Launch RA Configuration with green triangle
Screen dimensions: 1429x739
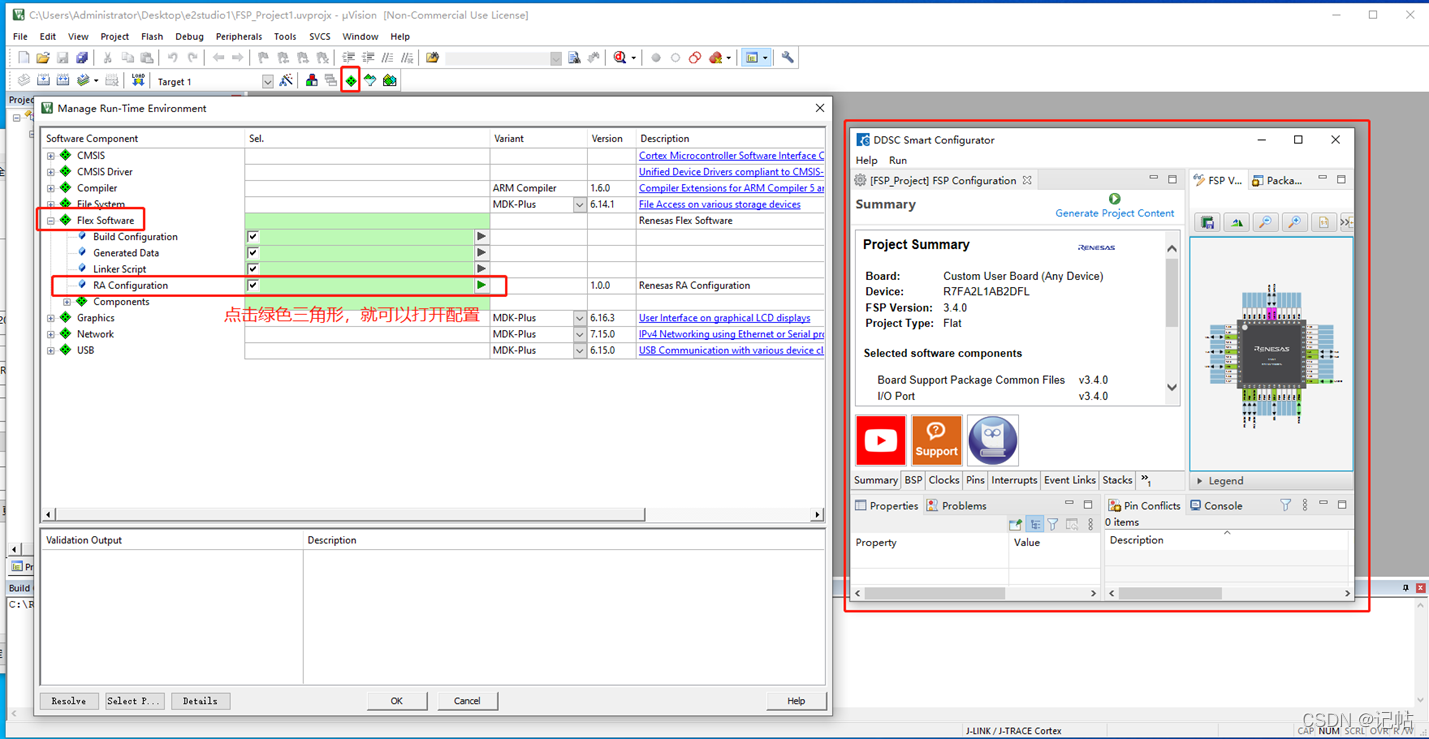pos(481,285)
